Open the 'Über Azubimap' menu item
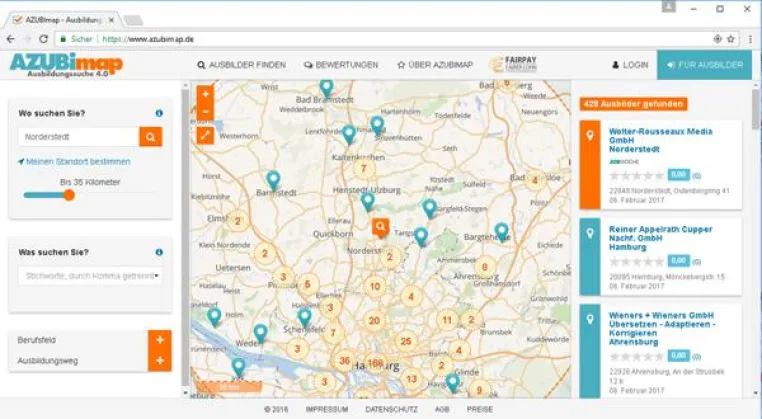The width and height of the screenshot is (762, 419). coord(435,65)
